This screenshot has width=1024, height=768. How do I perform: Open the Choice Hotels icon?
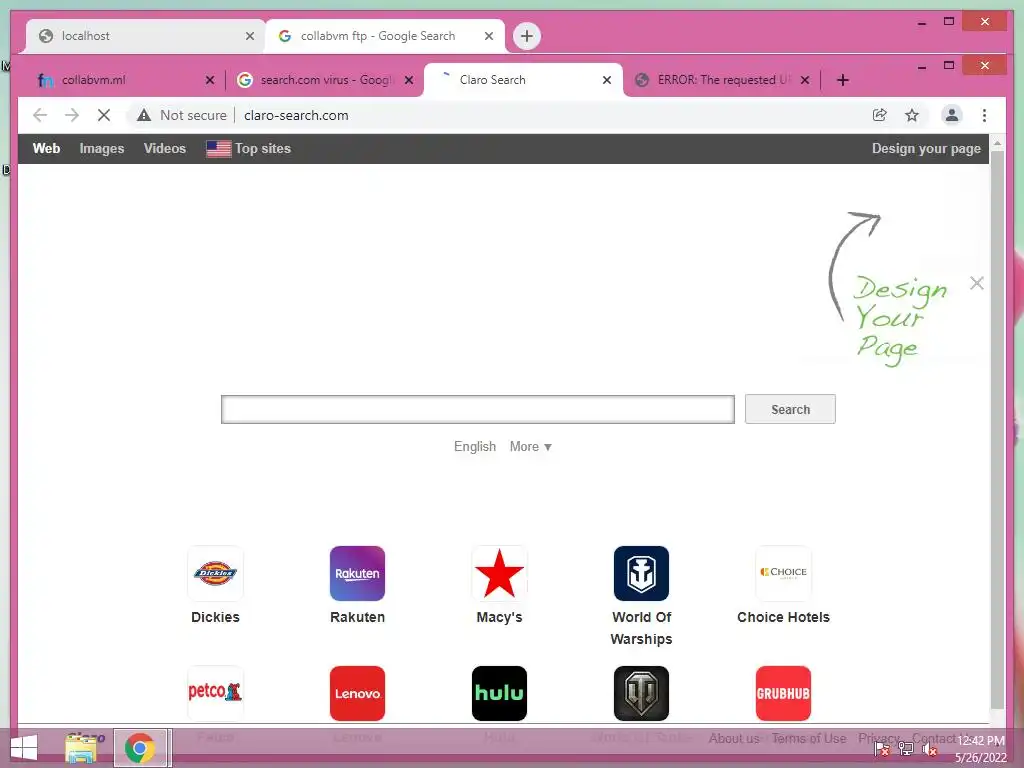tap(783, 573)
